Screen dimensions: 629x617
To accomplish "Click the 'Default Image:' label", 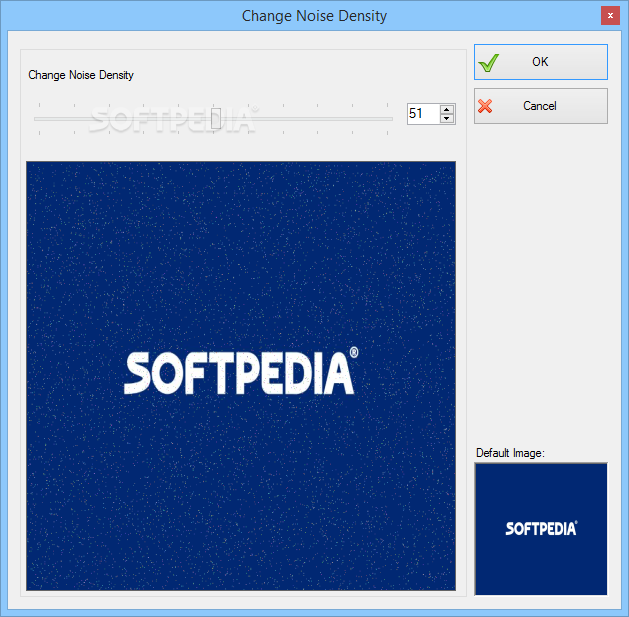I will point(510,453).
